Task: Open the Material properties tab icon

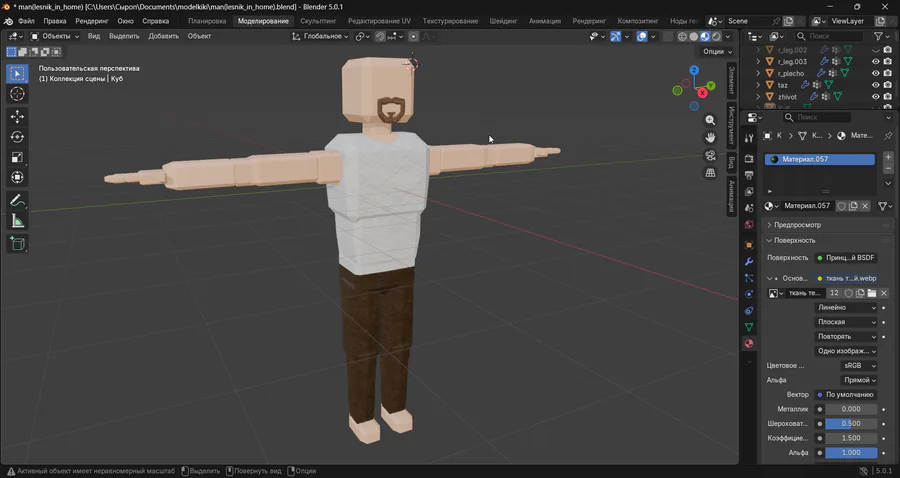Action: click(x=749, y=344)
